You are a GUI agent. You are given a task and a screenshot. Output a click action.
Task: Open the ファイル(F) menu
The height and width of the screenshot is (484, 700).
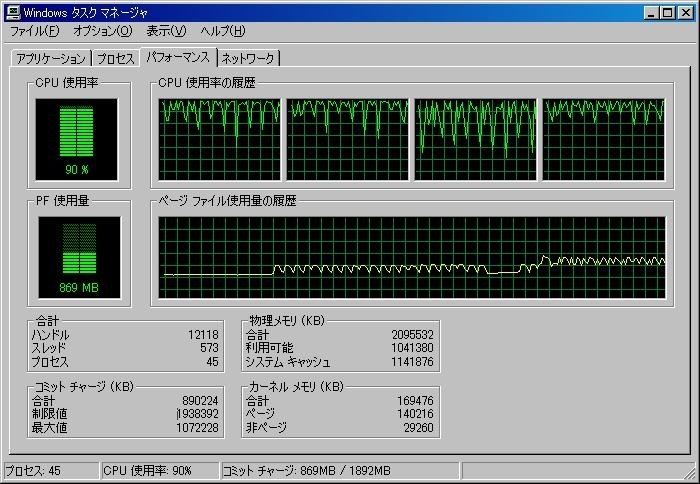(34, 31)
